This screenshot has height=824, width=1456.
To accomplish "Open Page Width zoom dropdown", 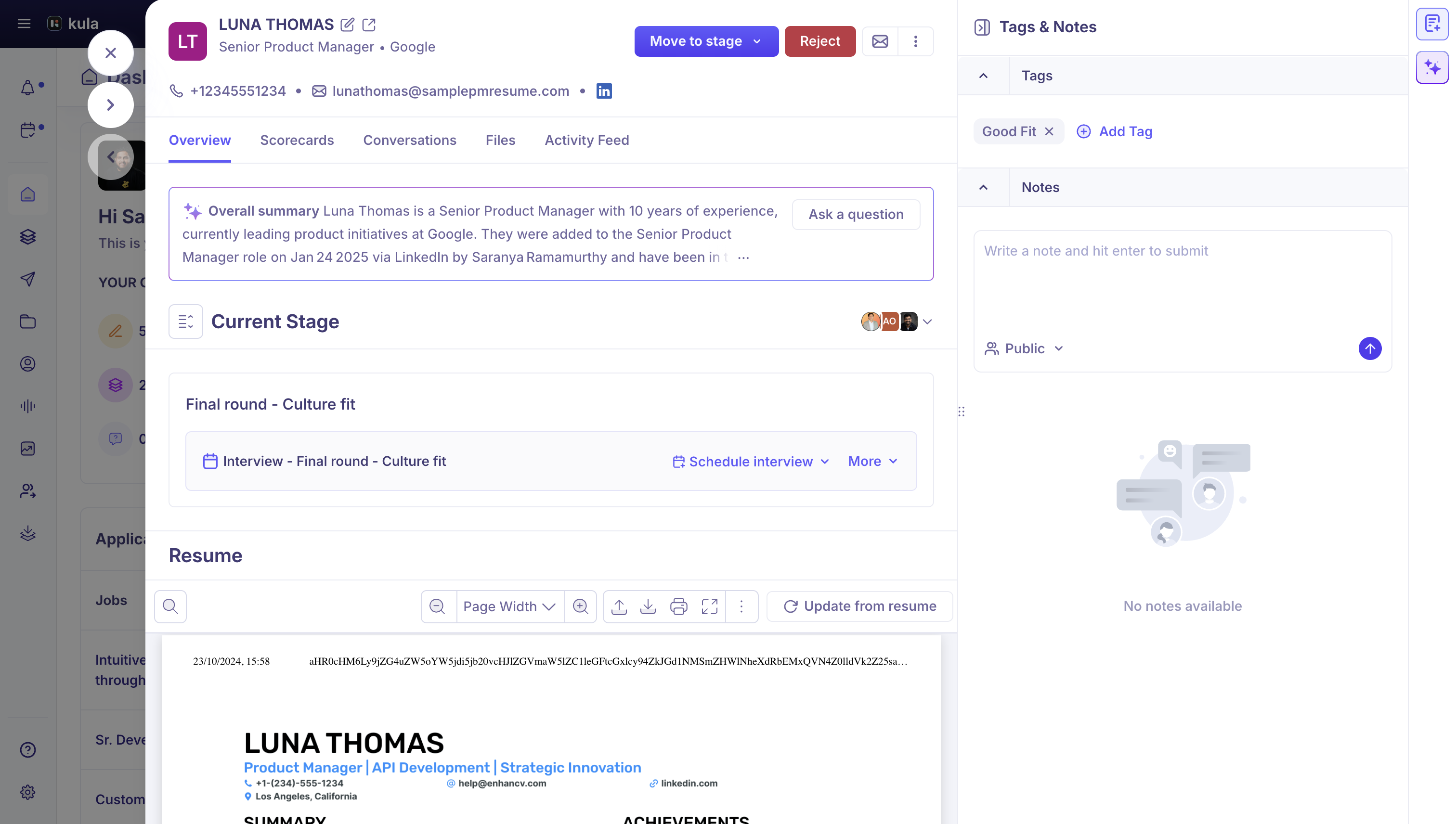I will [x=509, y=606].
